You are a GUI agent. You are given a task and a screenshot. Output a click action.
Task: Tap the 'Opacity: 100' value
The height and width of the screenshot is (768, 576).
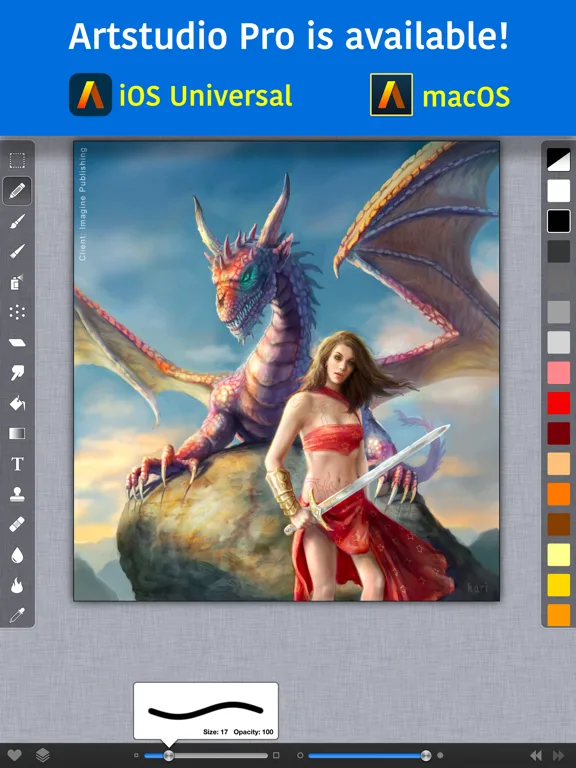[253, 732]
